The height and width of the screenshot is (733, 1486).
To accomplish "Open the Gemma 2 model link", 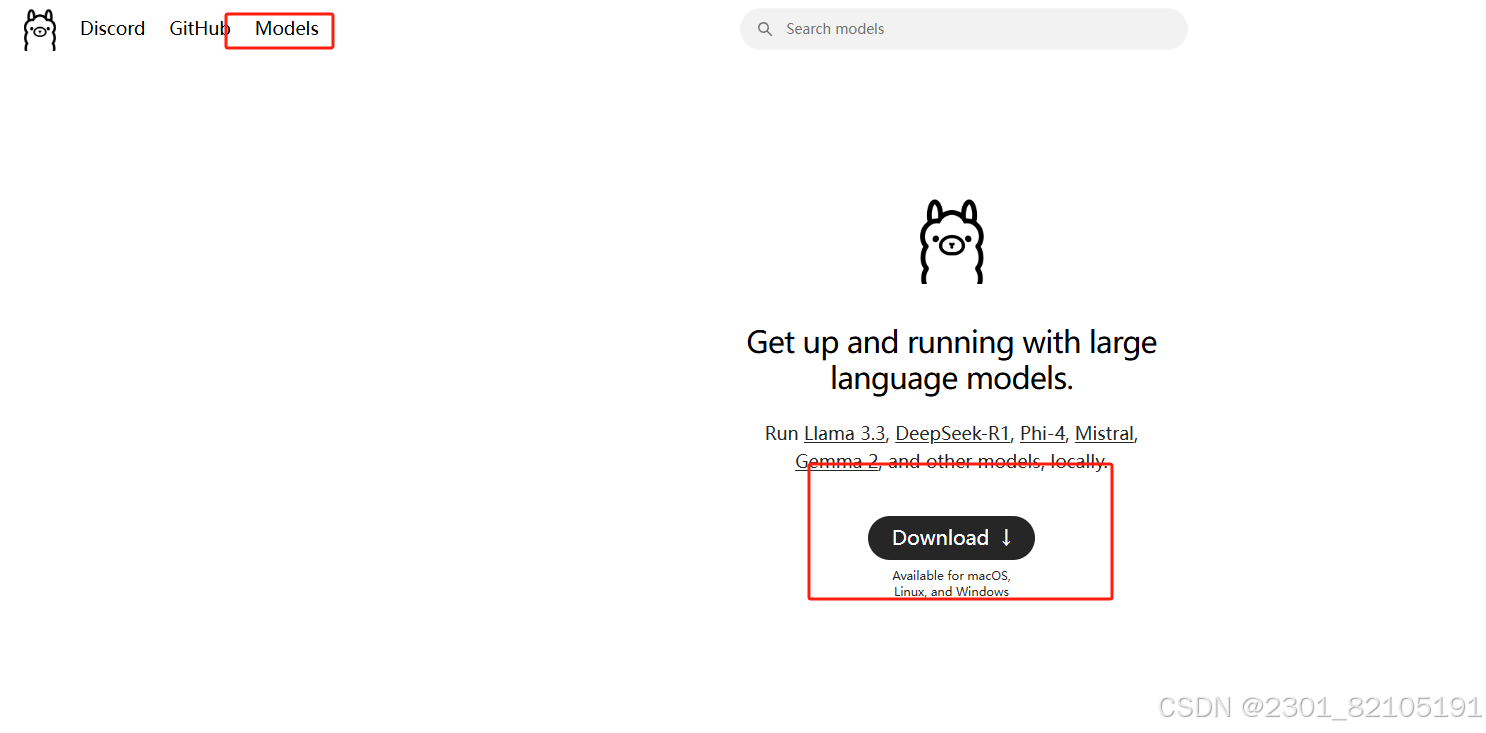I will (837, 462).
